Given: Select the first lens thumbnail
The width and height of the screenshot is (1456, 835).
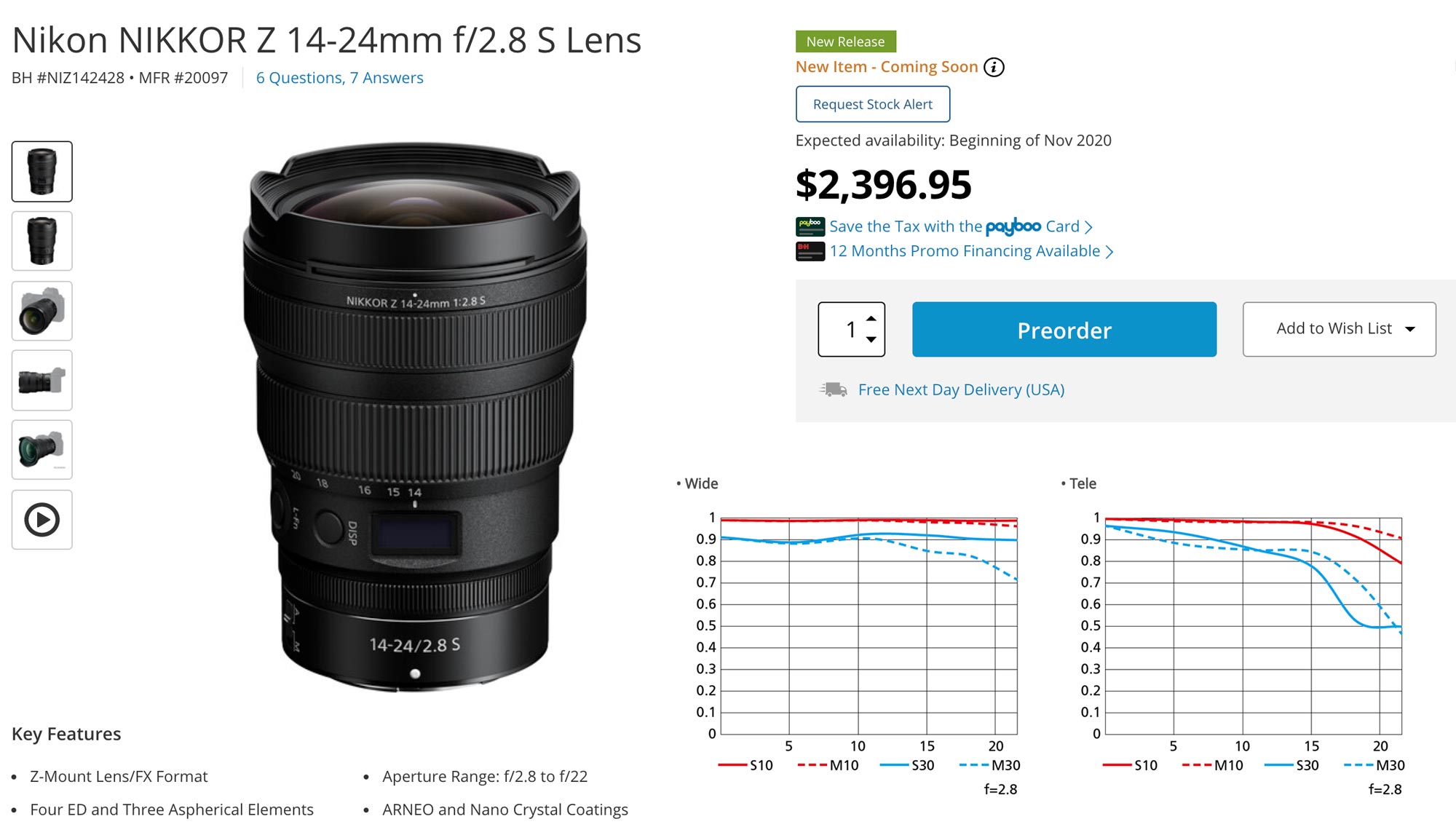Looking at the screenshot, I should click(41, 171).
